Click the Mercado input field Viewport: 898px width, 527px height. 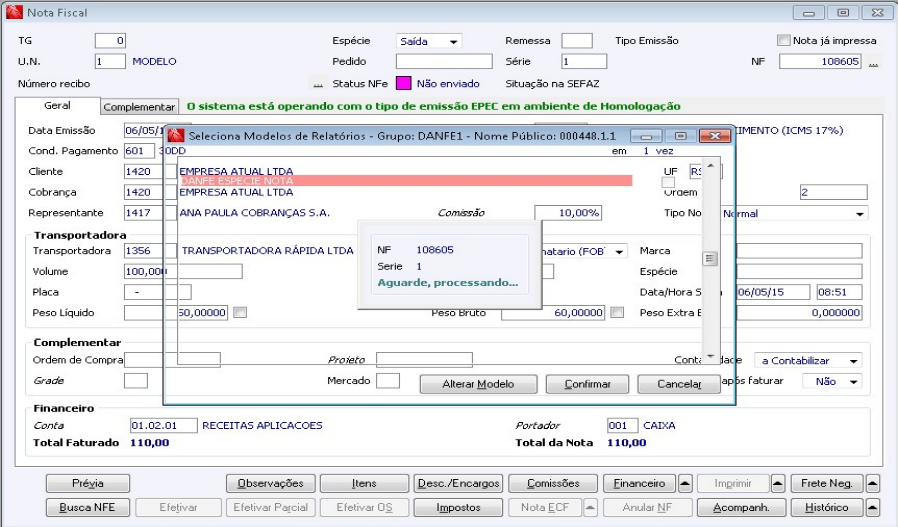[388, 380]
